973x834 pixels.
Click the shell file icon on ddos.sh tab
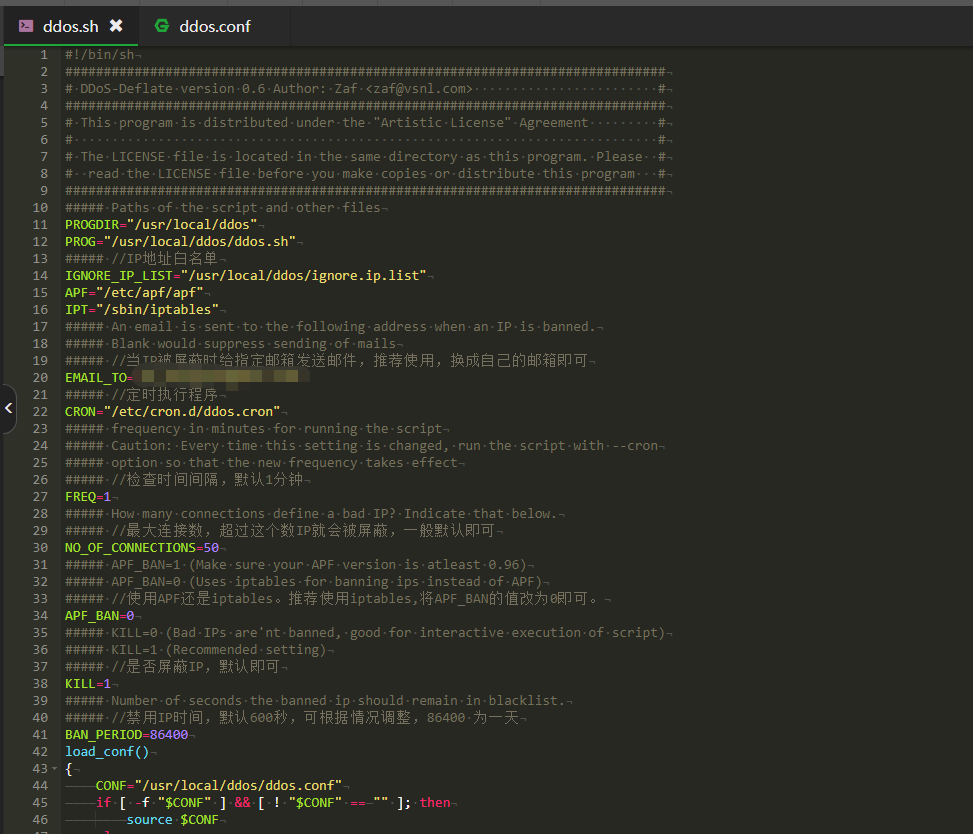click(26, 26)
